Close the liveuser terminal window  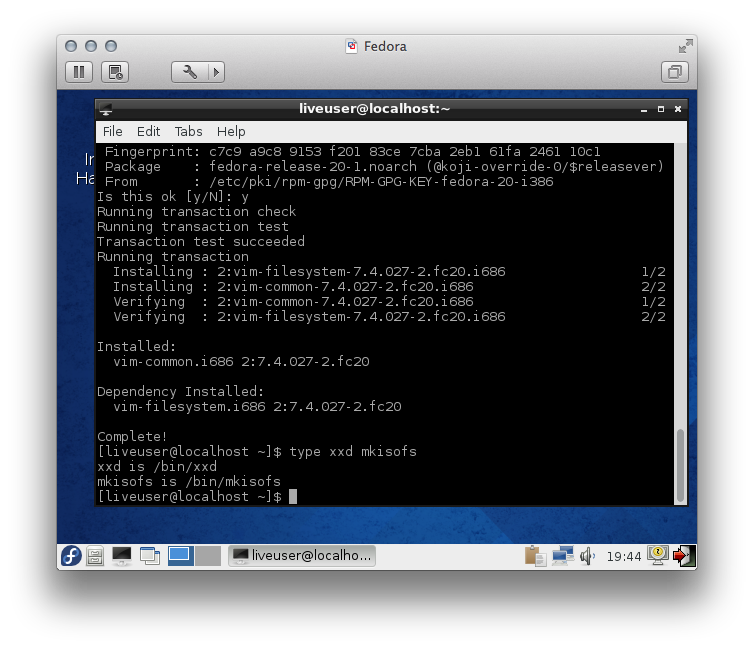click(678, 110)
